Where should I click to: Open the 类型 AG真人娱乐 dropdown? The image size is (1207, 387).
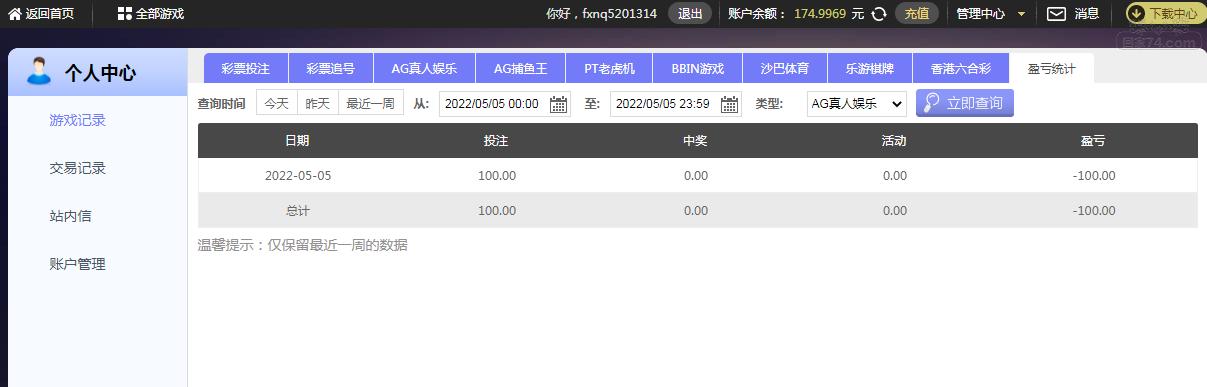[856, 103]
